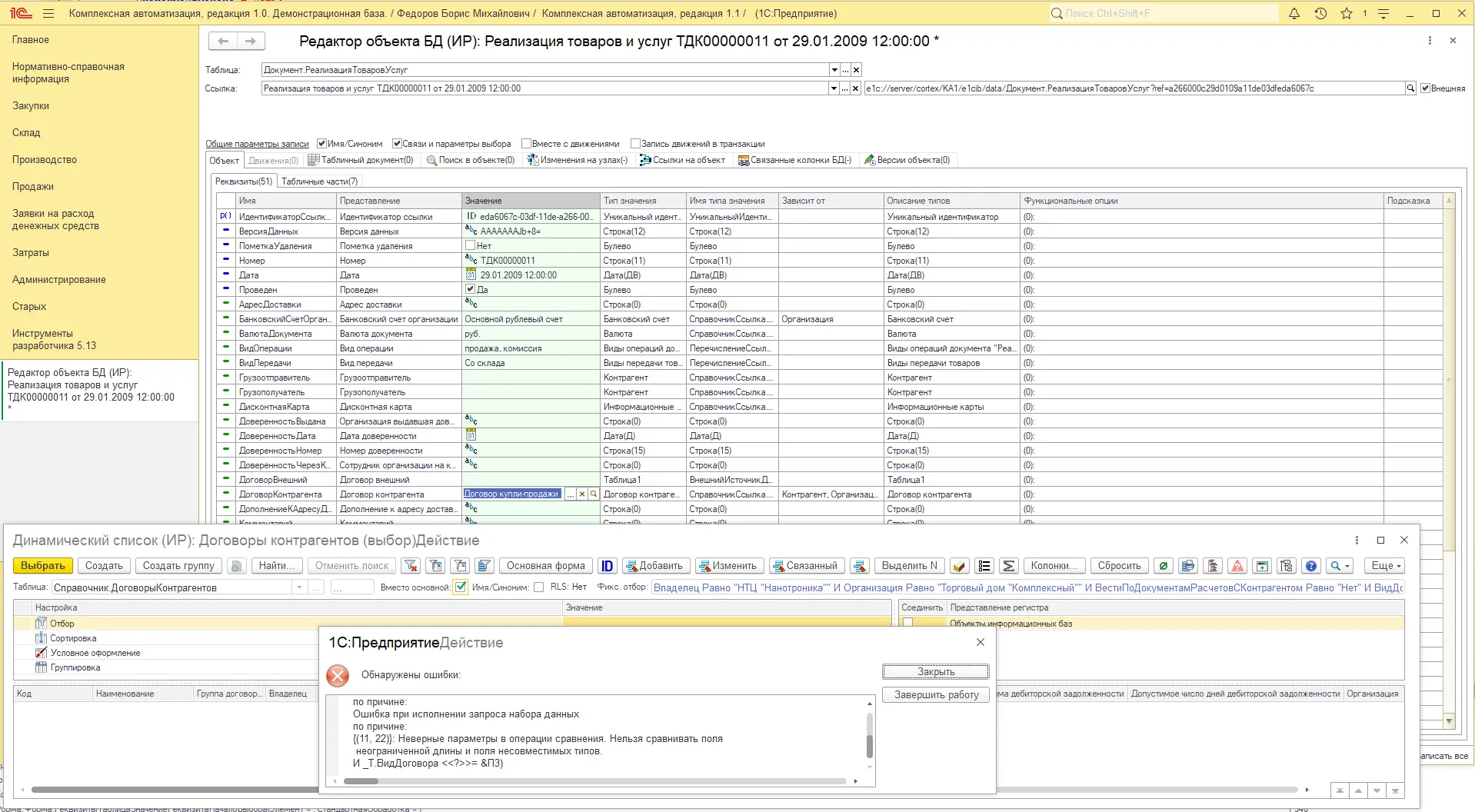Click the Поиск в объекте tab magnifier

click(432, 161)
